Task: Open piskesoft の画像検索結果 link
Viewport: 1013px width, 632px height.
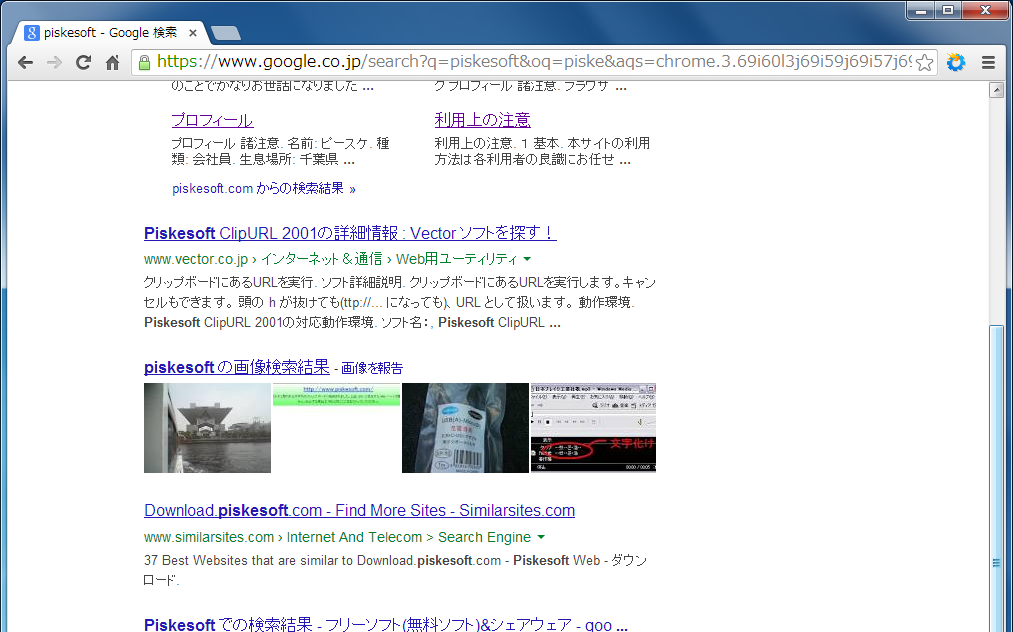Action: [x=236, y=367]
